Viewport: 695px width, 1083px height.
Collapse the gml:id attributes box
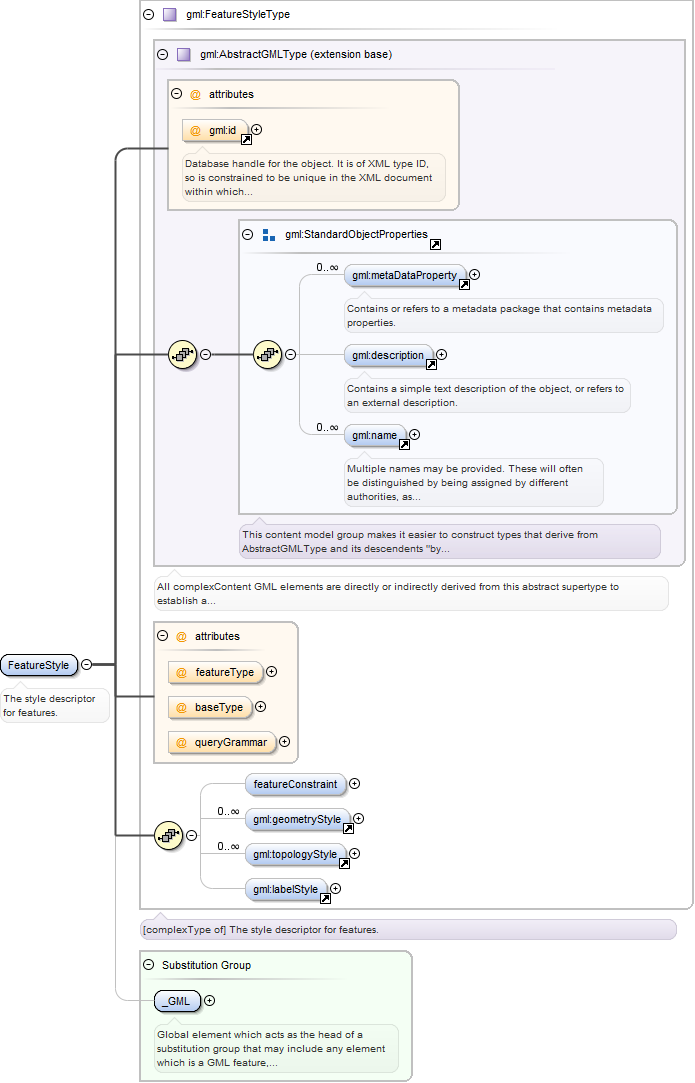(176, 94)
